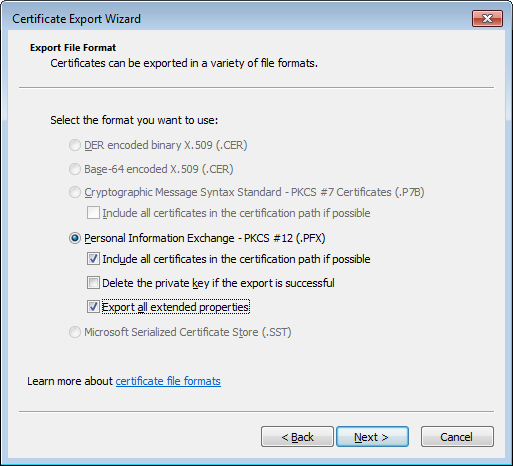
Task: Select DER encoded binary X.509 radio button
Action: point(75,145)
